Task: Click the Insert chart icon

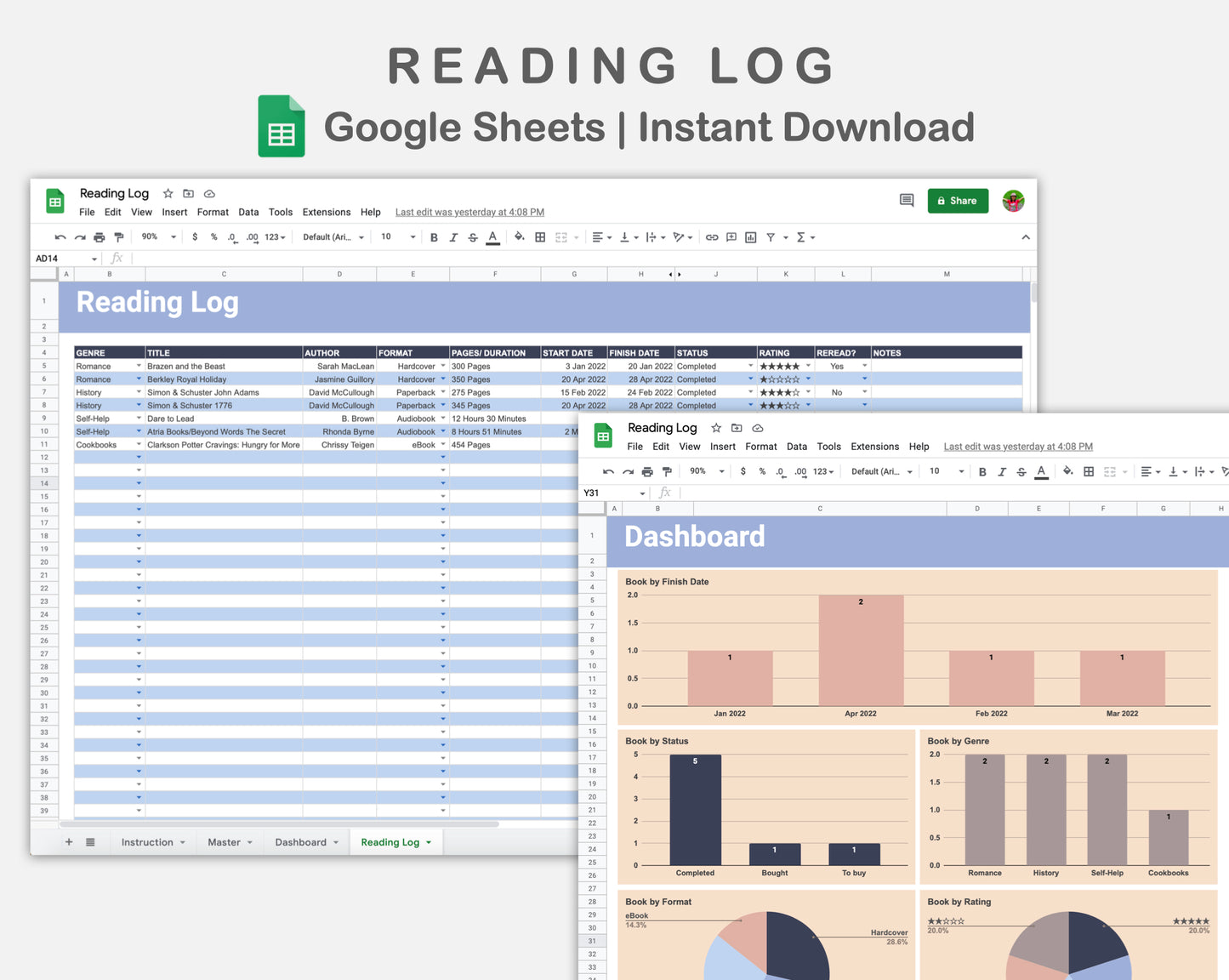Action: click(x=750, y=236)
